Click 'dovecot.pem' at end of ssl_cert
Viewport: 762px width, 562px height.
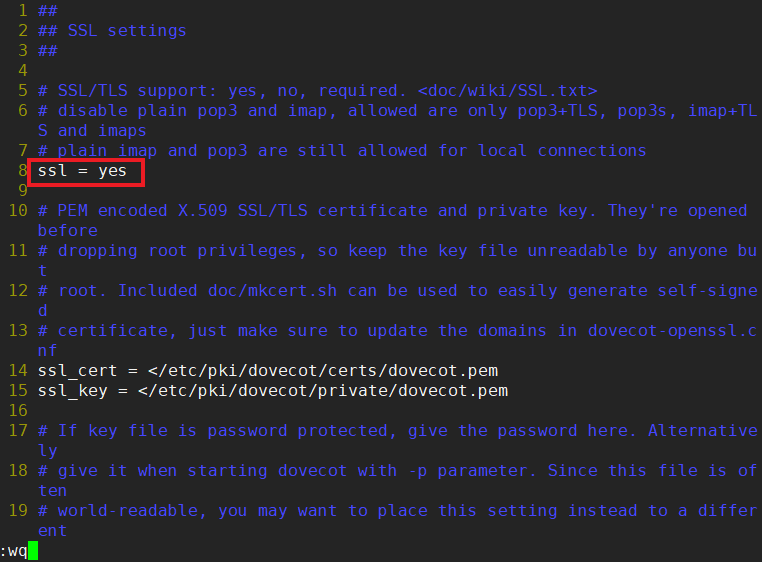(443, 371)
